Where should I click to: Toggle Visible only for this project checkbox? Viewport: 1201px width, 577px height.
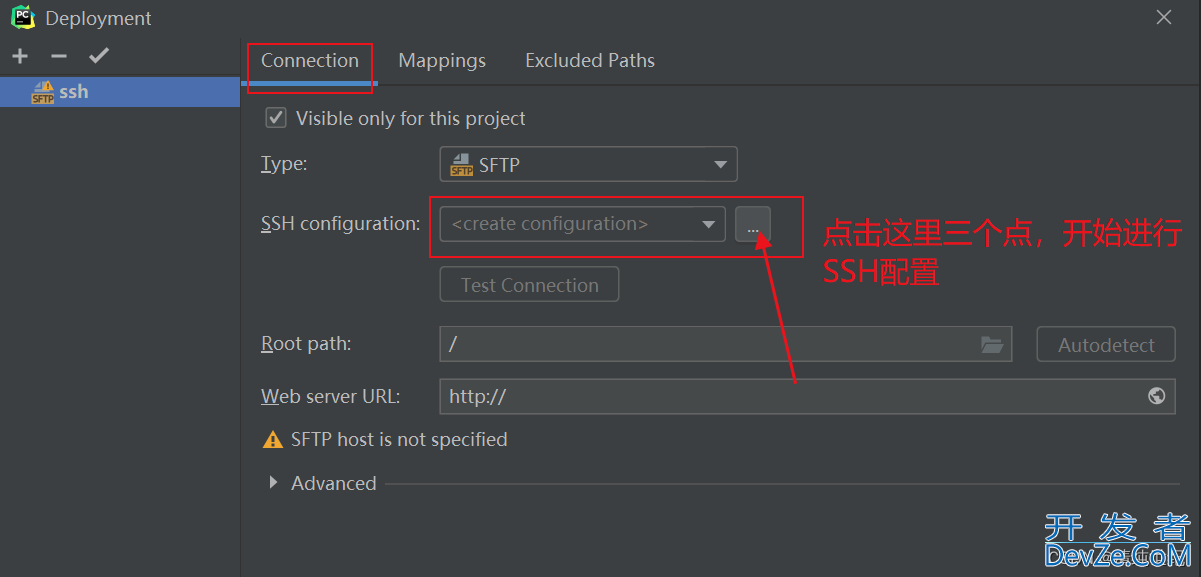pyautogui.click(x=276, y=118)
